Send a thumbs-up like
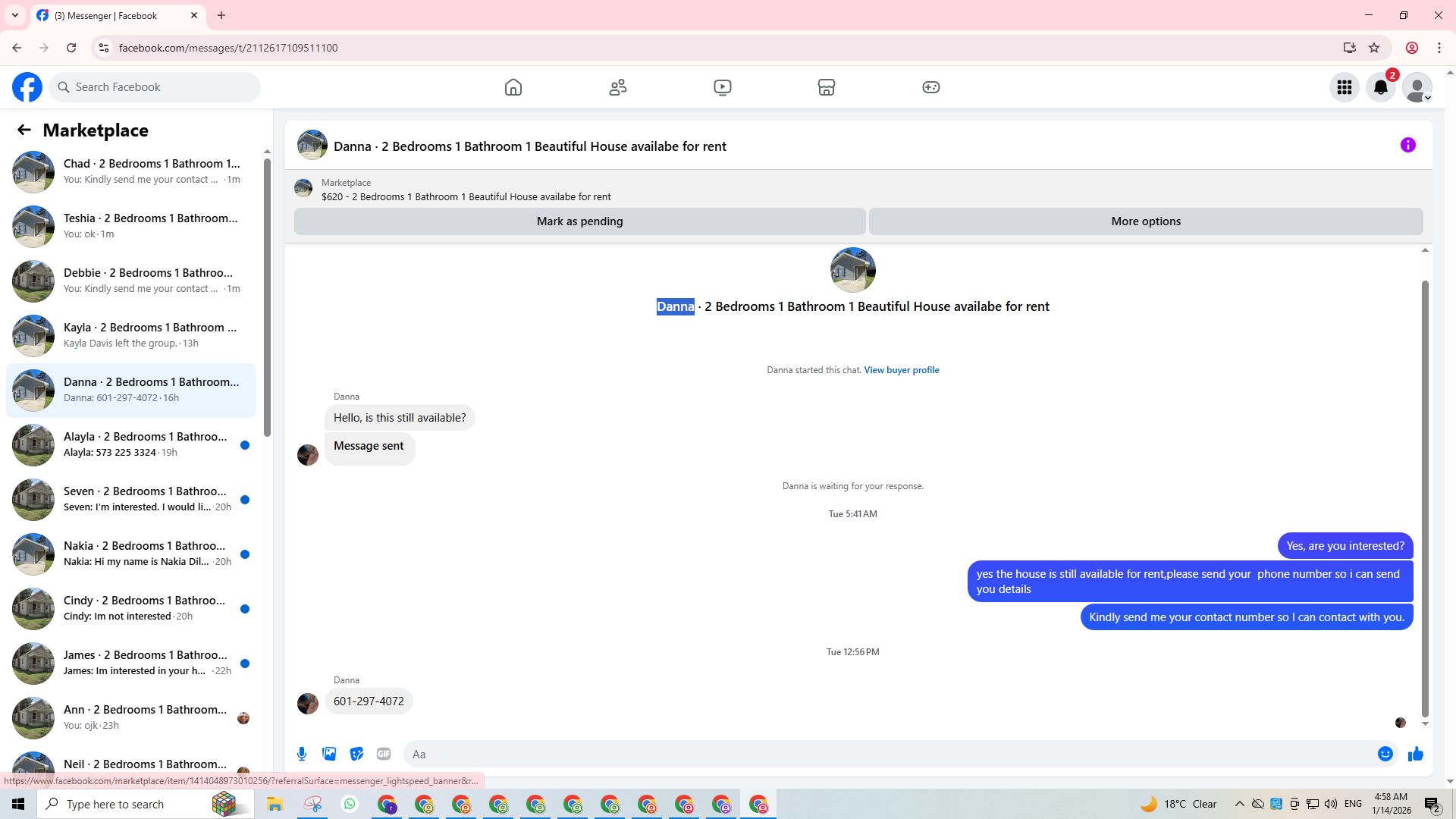1456x819 pixels. point(1415,754)
